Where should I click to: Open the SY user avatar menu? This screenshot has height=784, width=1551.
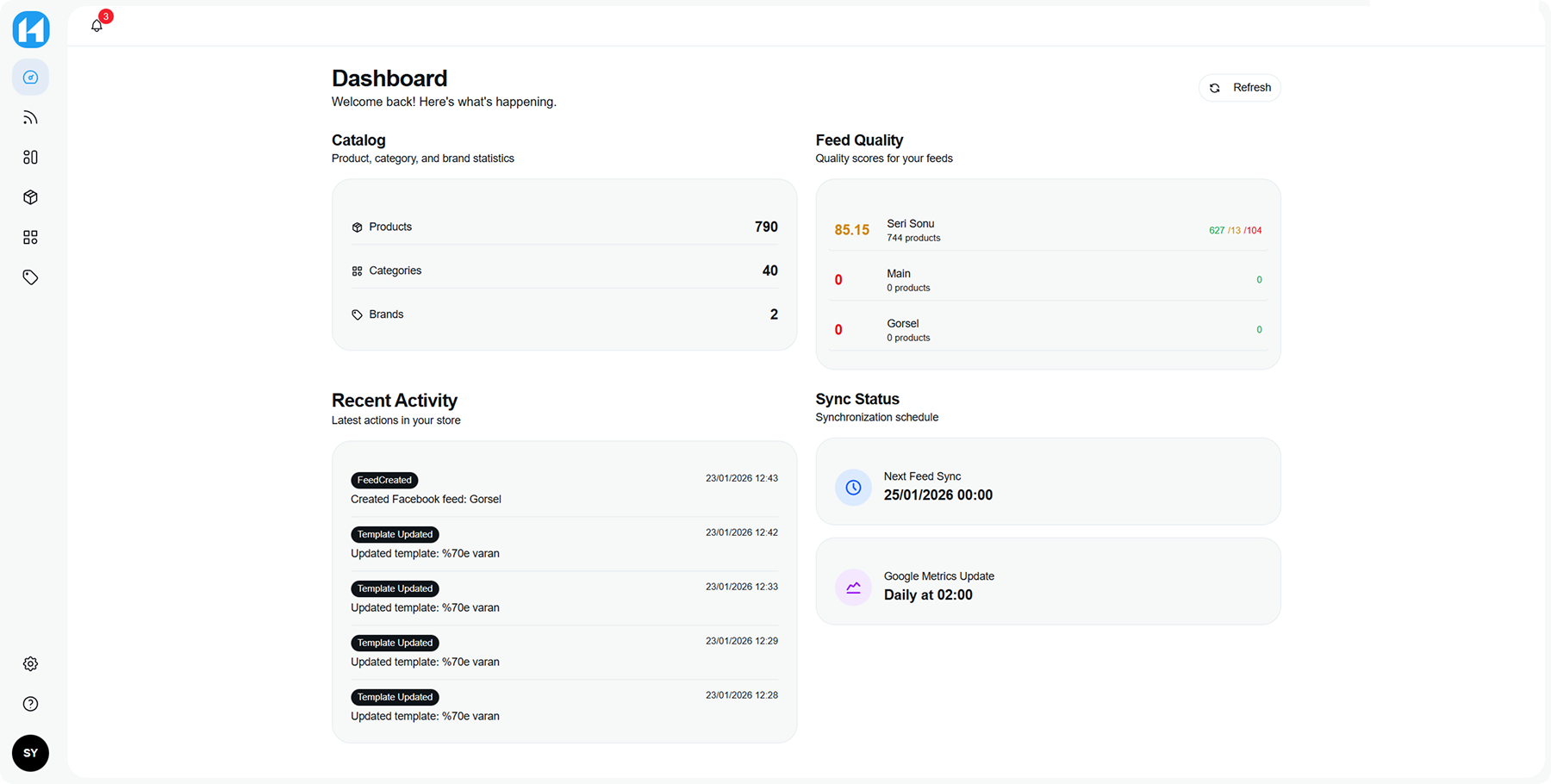[30, 753]
